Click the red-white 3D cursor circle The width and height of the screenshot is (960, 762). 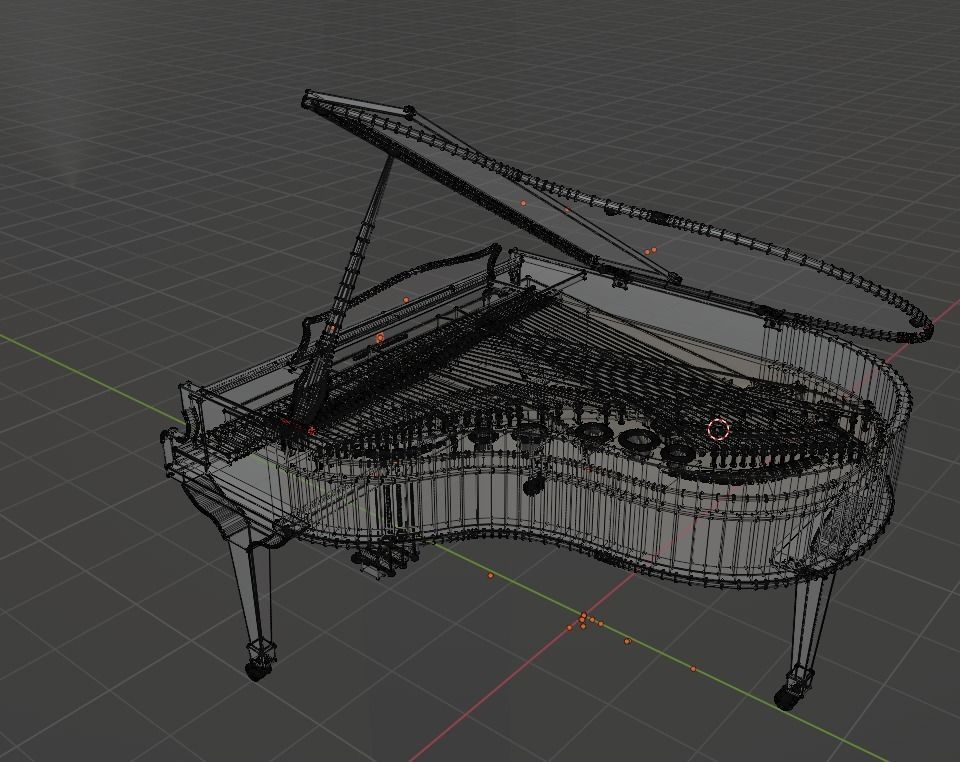point(718,430)
